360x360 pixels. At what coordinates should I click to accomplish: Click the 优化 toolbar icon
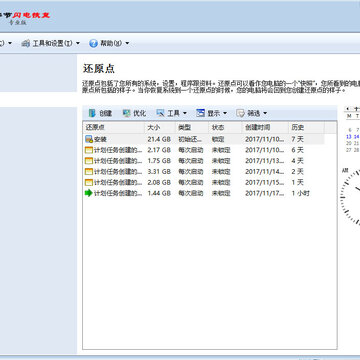126,113
